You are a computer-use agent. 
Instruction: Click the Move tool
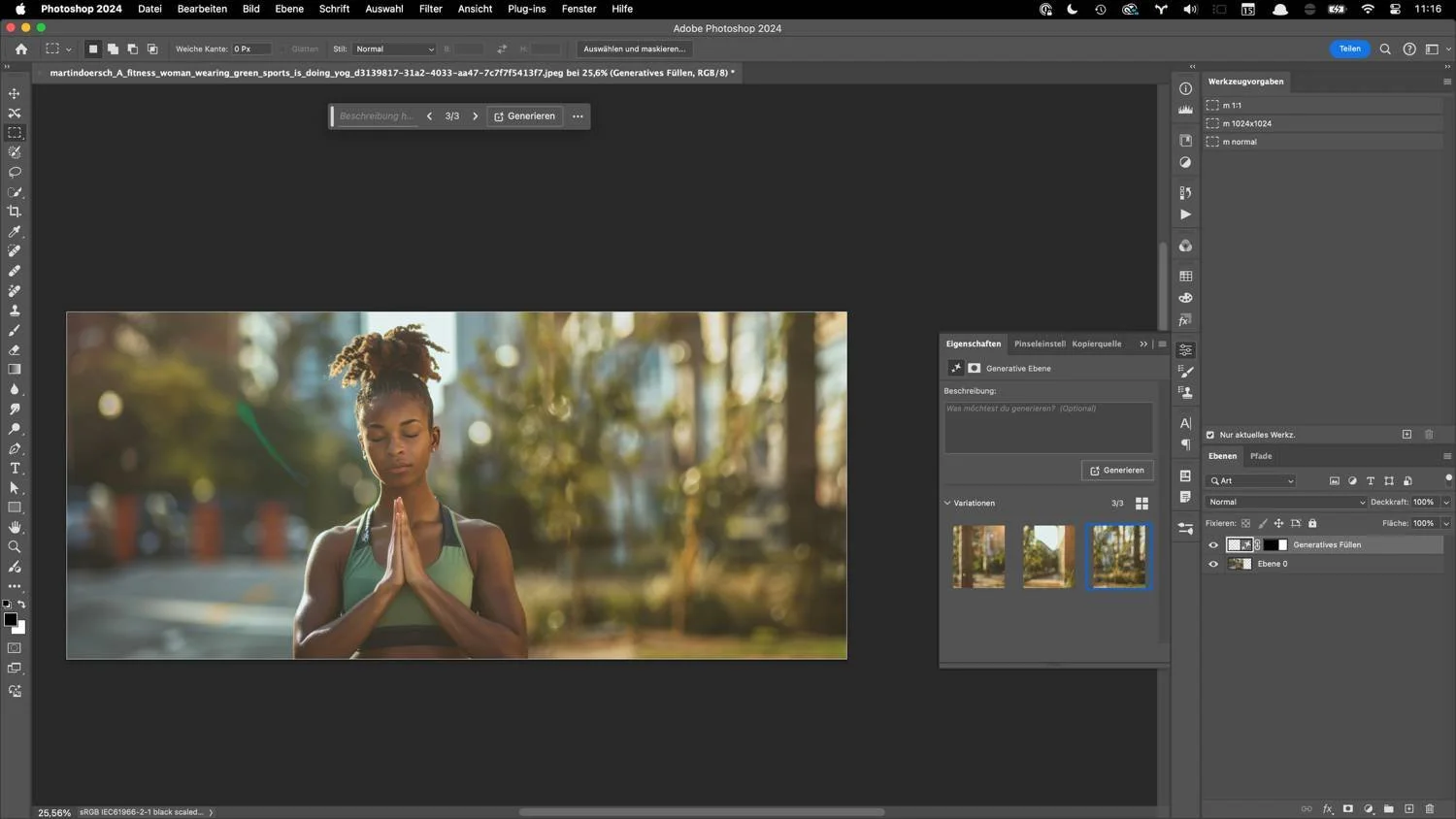(15, 93)
